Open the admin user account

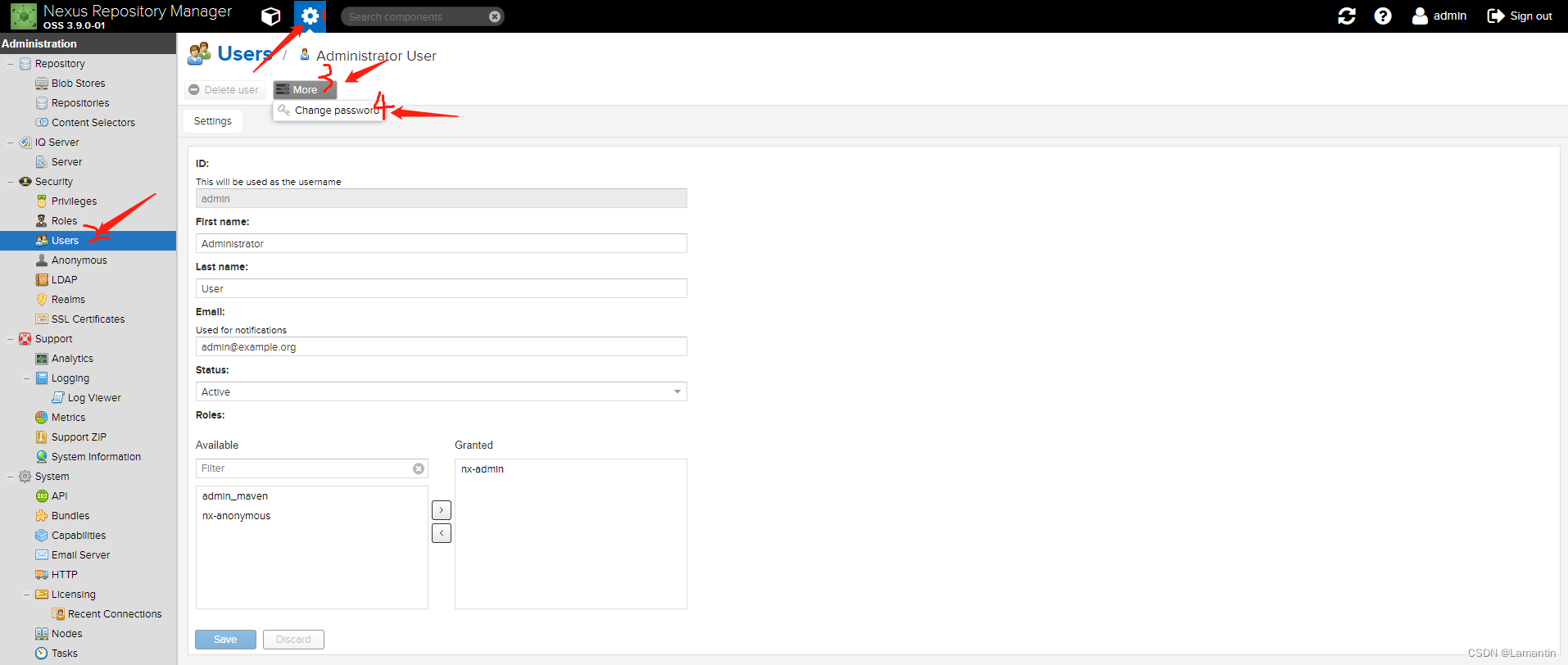1439,16
